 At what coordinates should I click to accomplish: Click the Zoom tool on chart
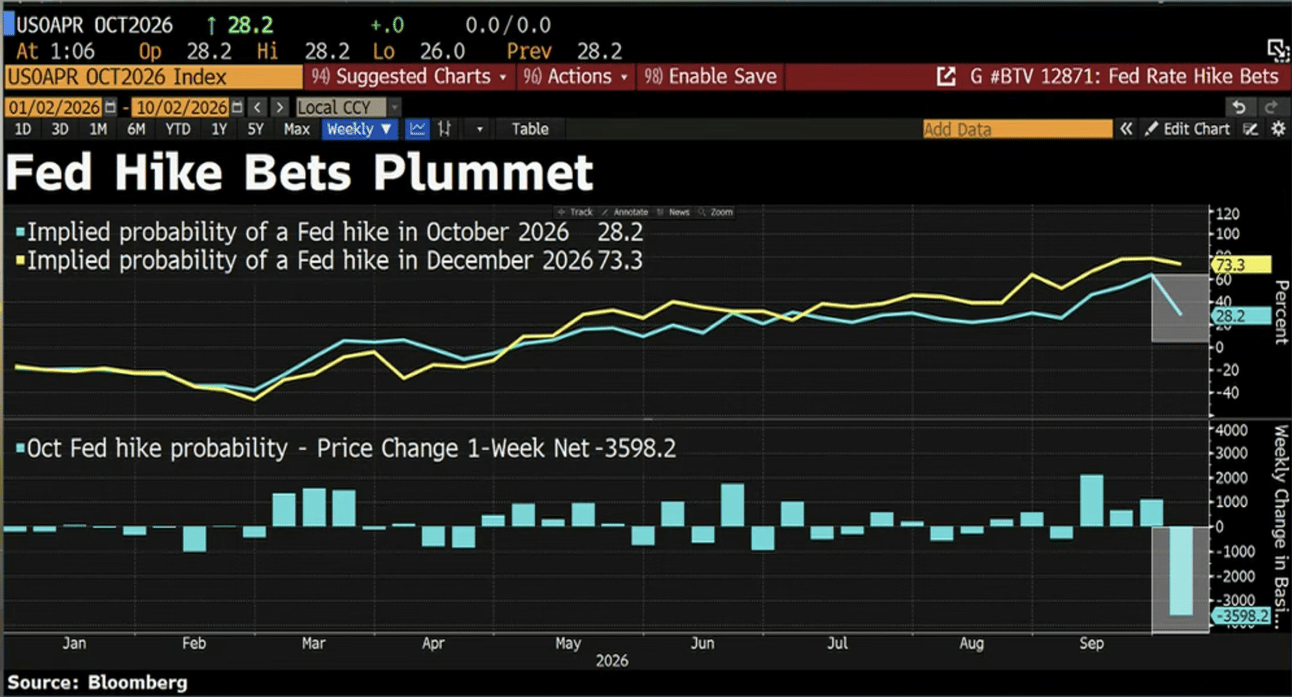coord(716,212)
